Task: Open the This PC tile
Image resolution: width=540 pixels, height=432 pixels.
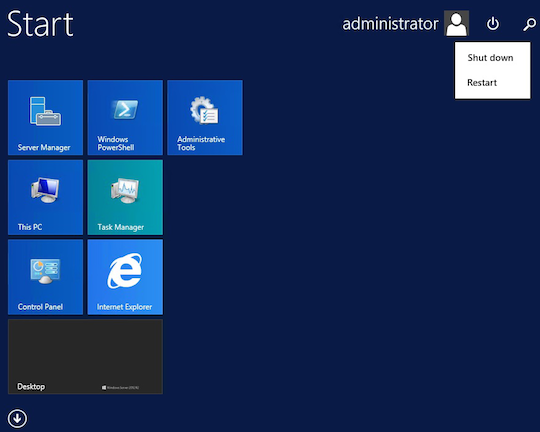Action: click(45, 197)
